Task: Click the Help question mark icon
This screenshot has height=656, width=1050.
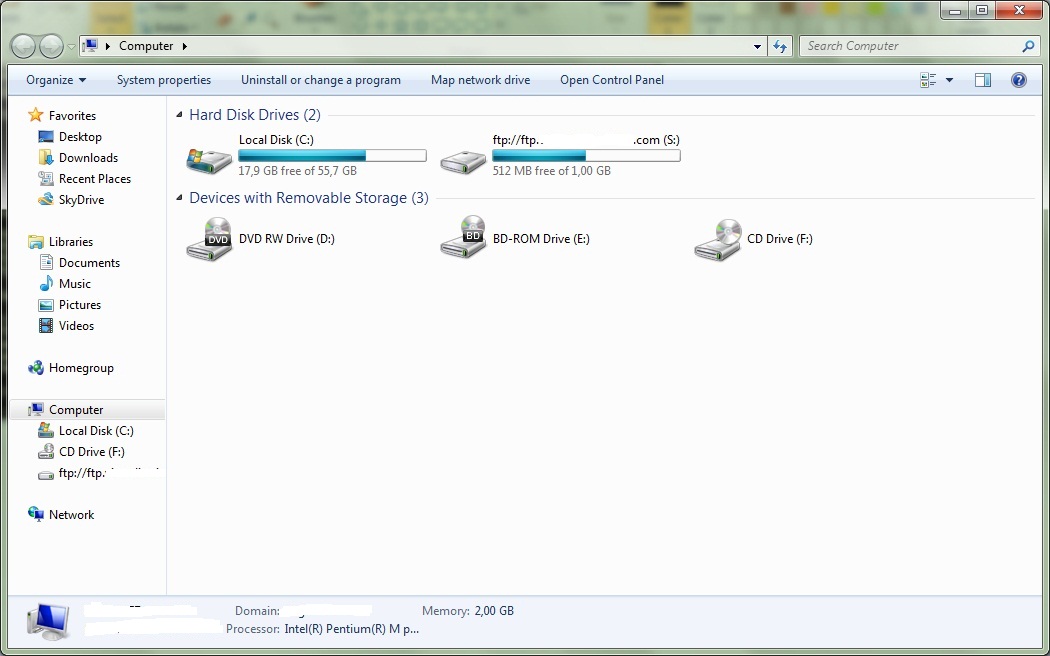Action: tap(1019, 80)
